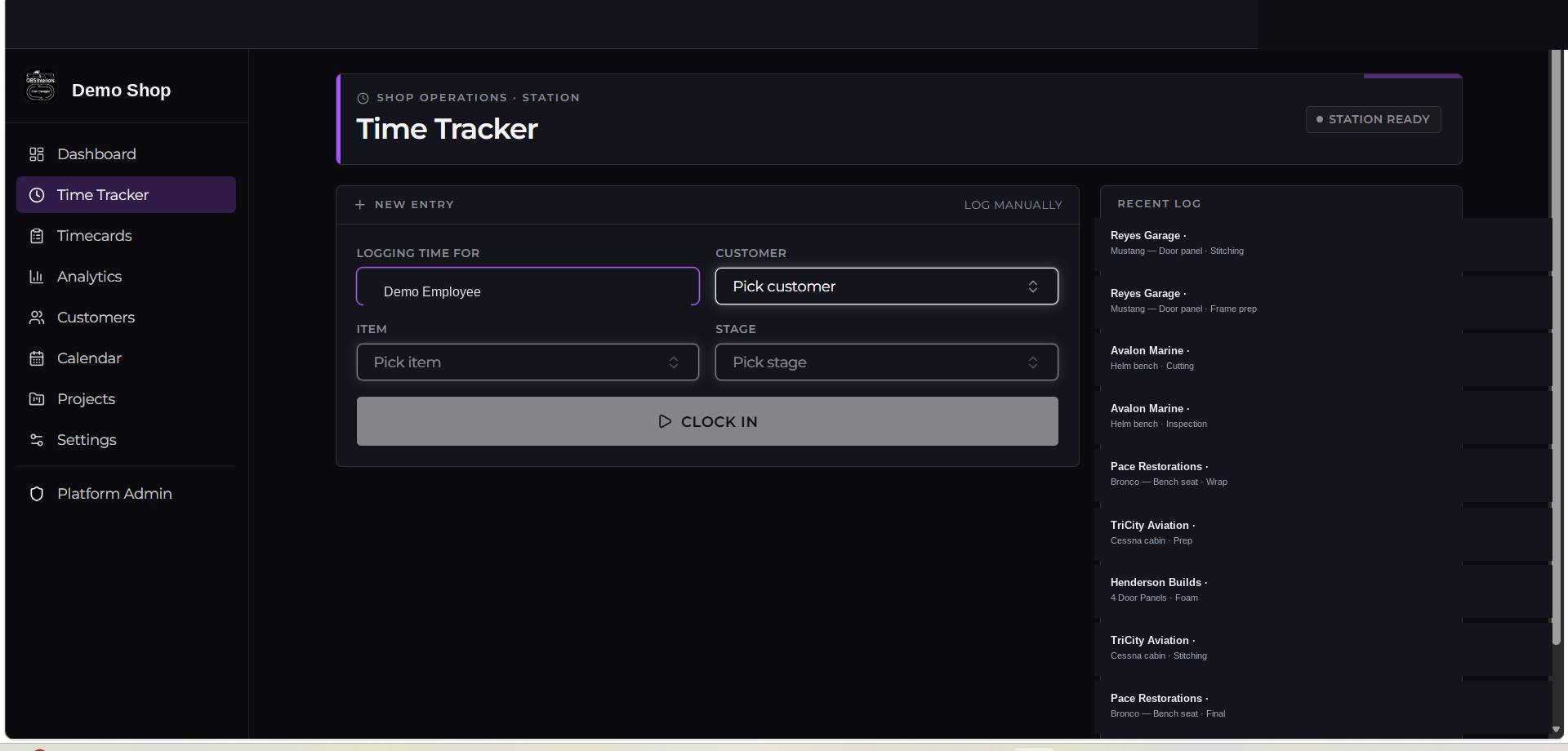Click the Customers people icon

click(37, 318)
